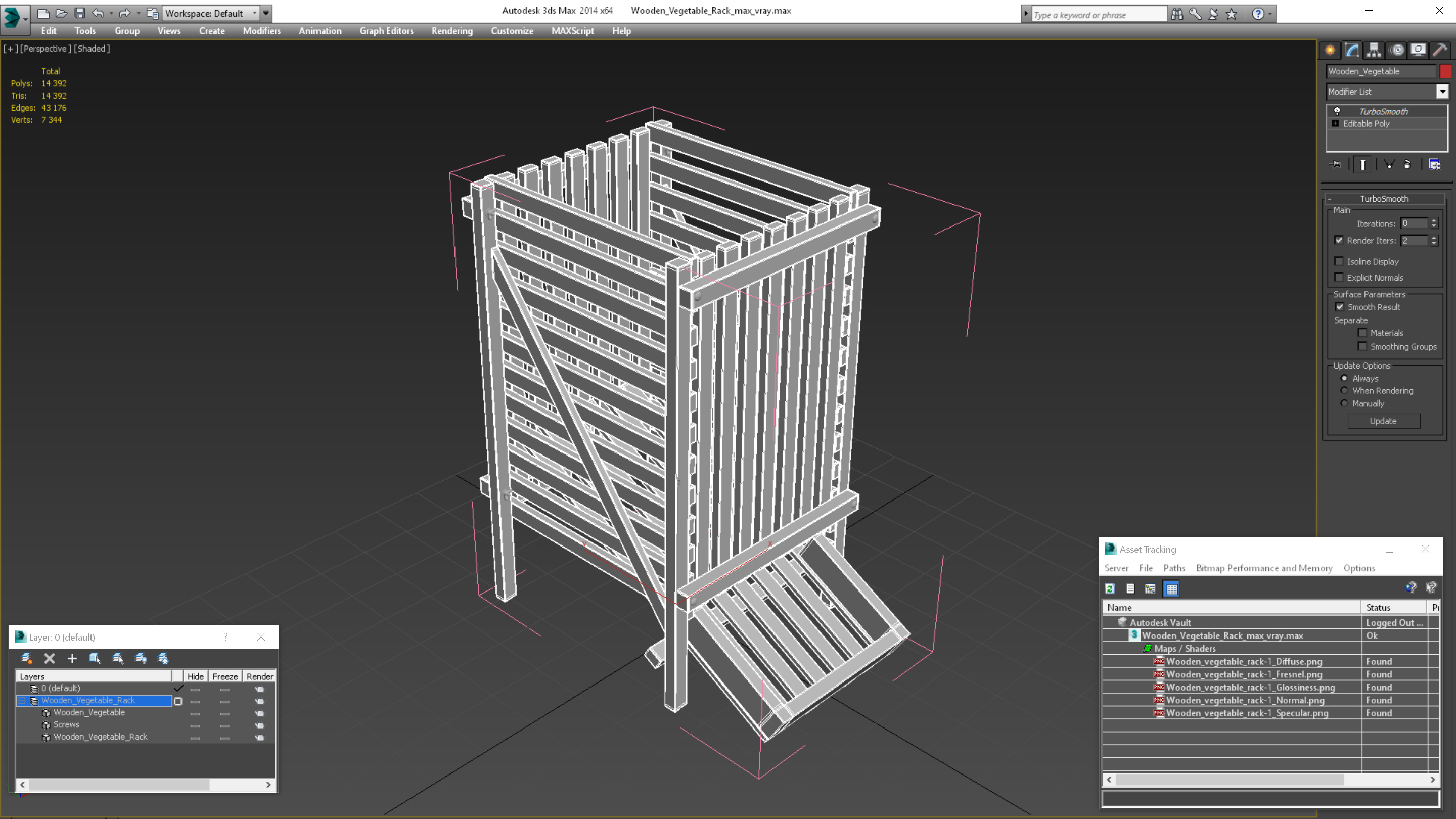The height and width of the screenshot is (819, 1456).
Task: Click Freeze/Unfreeze All Layers icon
Action: tap(163, 658)
